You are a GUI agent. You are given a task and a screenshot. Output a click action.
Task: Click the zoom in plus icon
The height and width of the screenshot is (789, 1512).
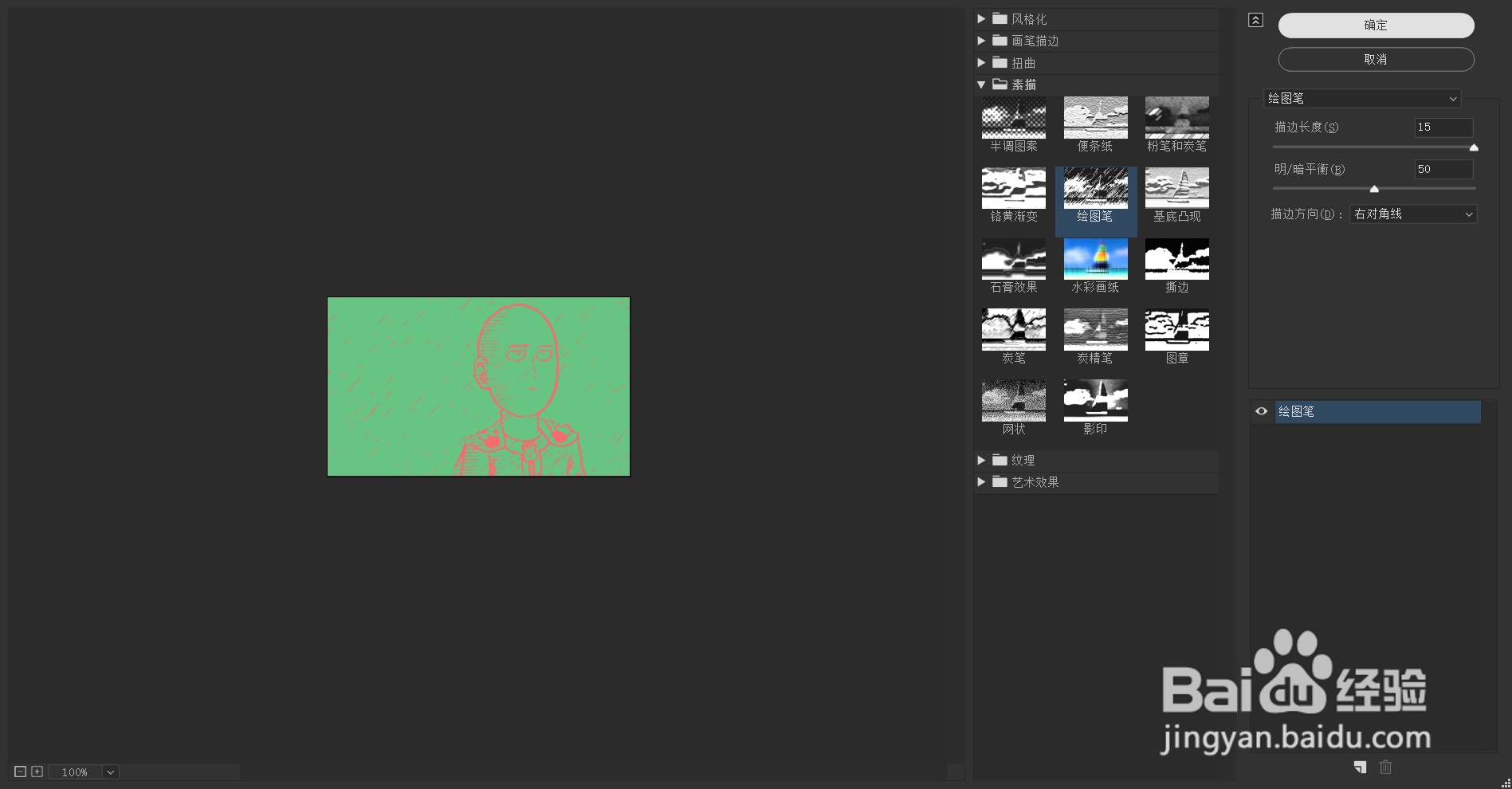click(37, 771)
